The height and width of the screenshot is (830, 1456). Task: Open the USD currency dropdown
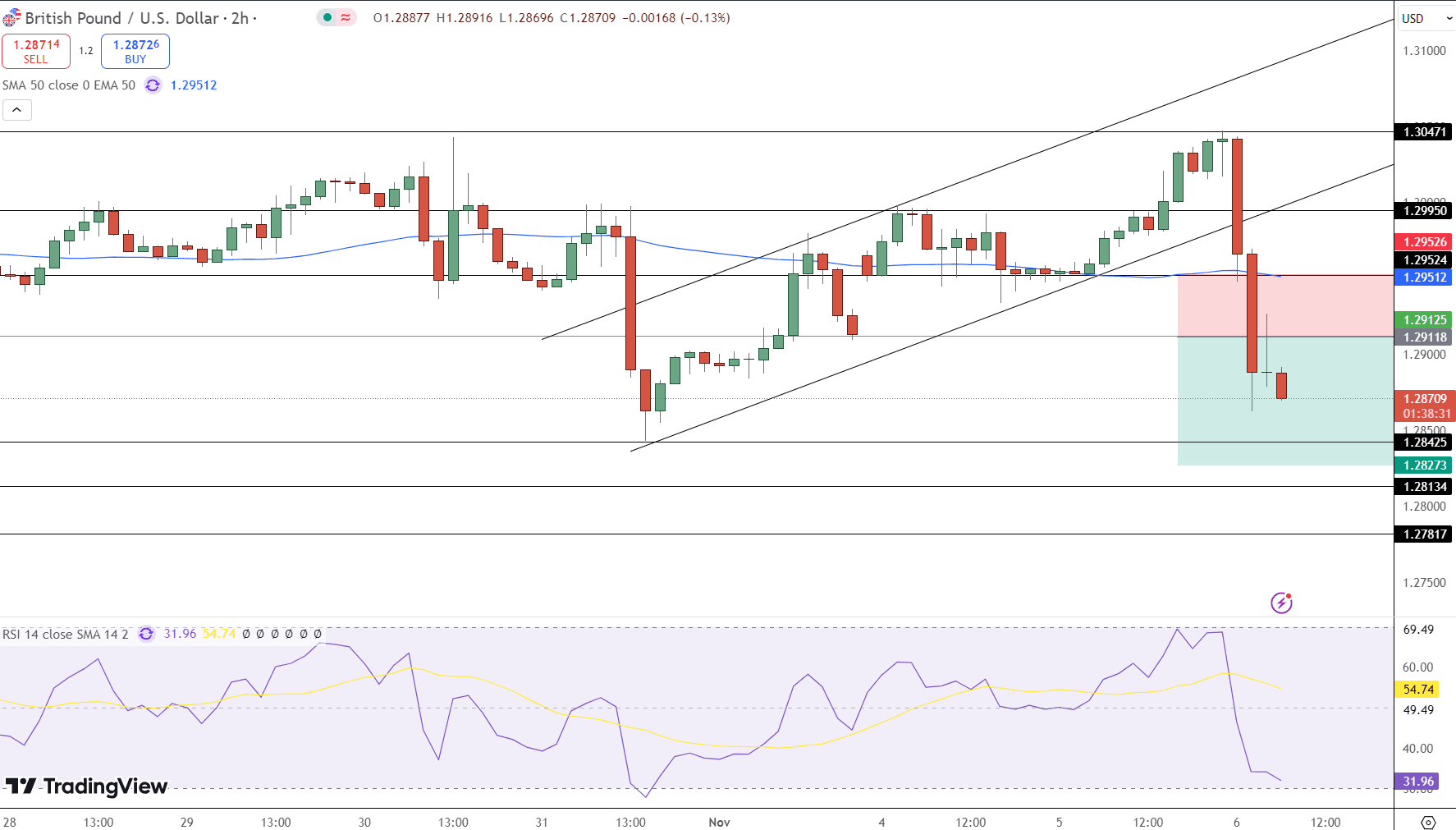pos(1426,18)
